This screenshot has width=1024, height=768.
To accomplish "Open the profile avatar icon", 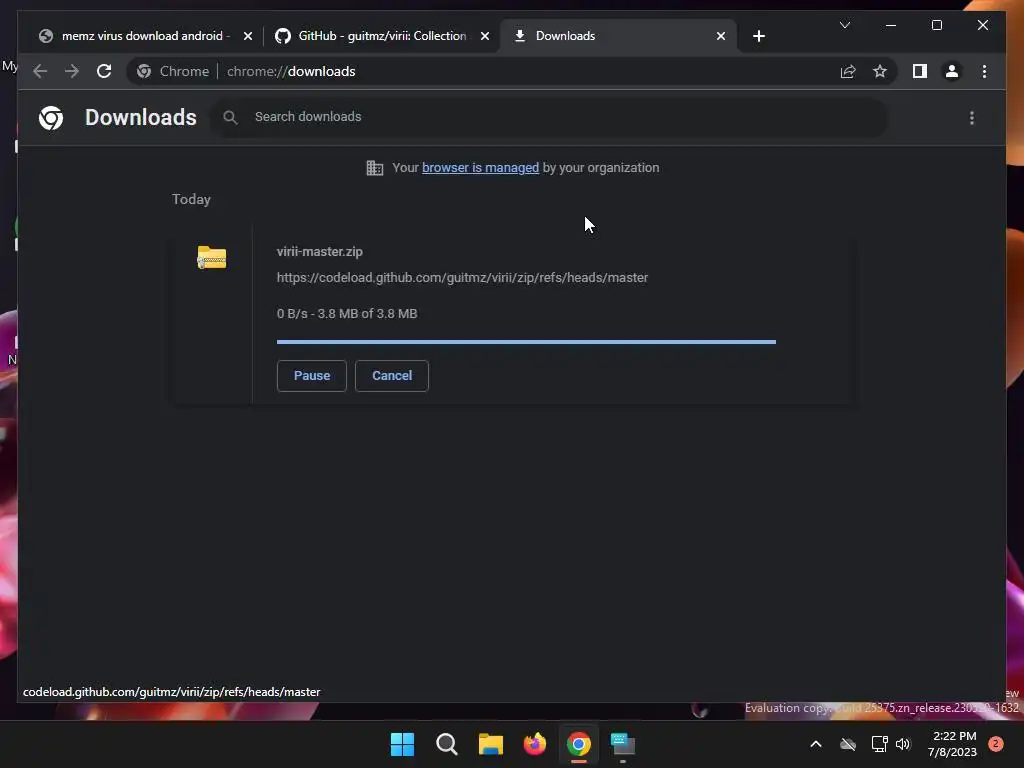I will pos(952,71).
